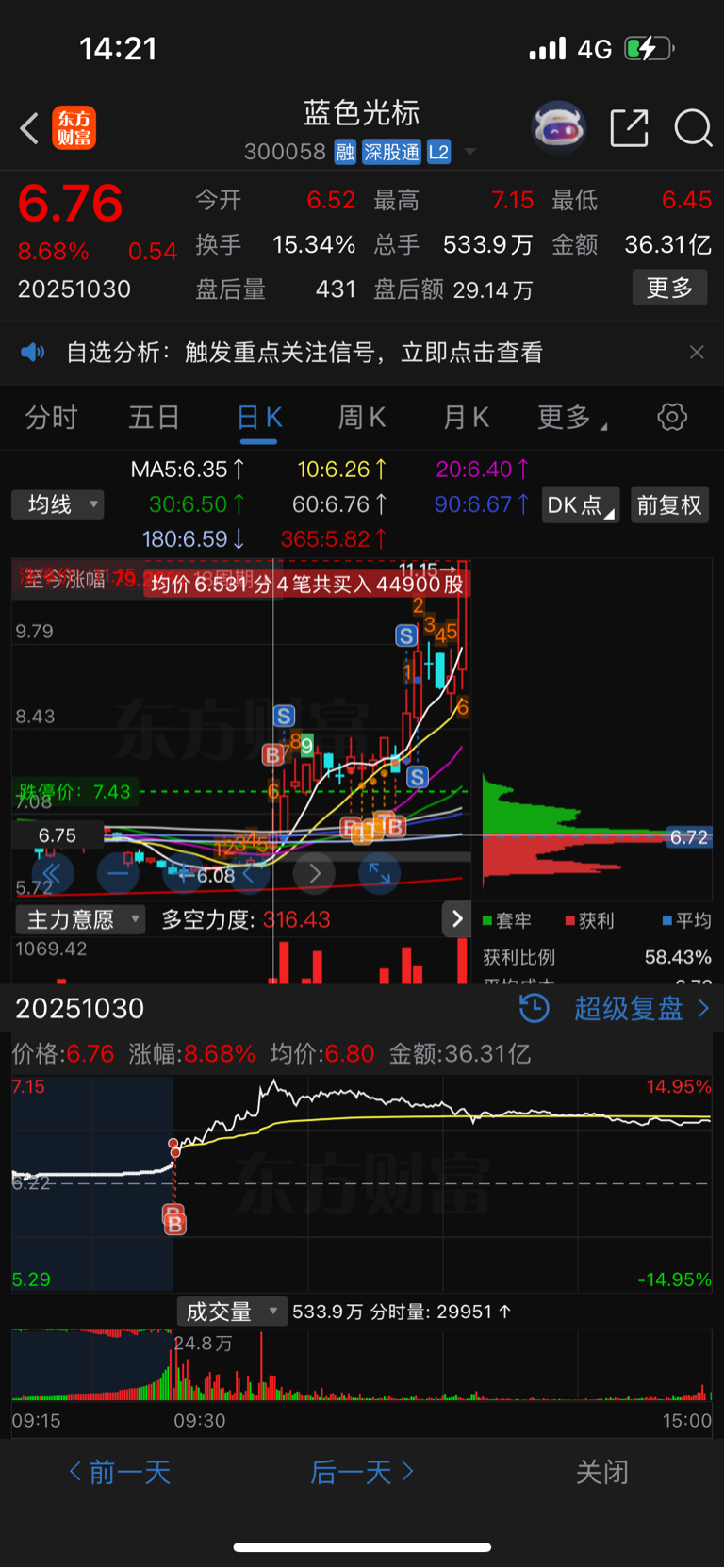Image resolution: width=724 pixels, height=1568 pixels.
Task: Open the 主力意愿 indicator dropdown
Action: (x=80, y=919)
